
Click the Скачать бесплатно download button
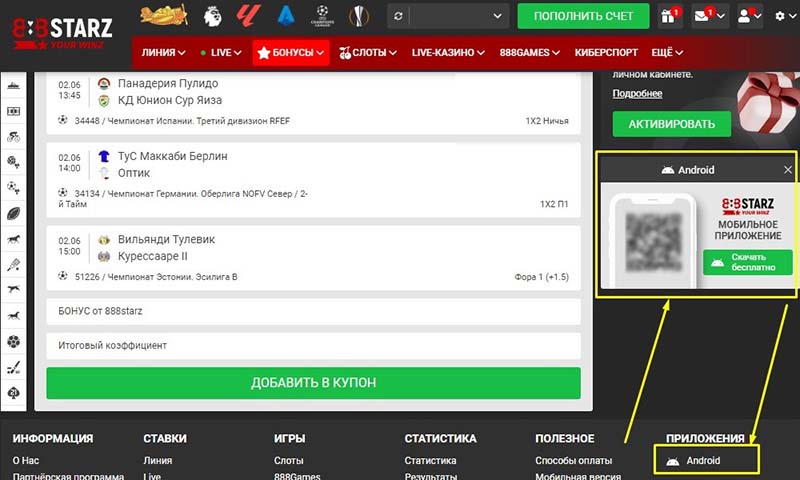point(747,262)
